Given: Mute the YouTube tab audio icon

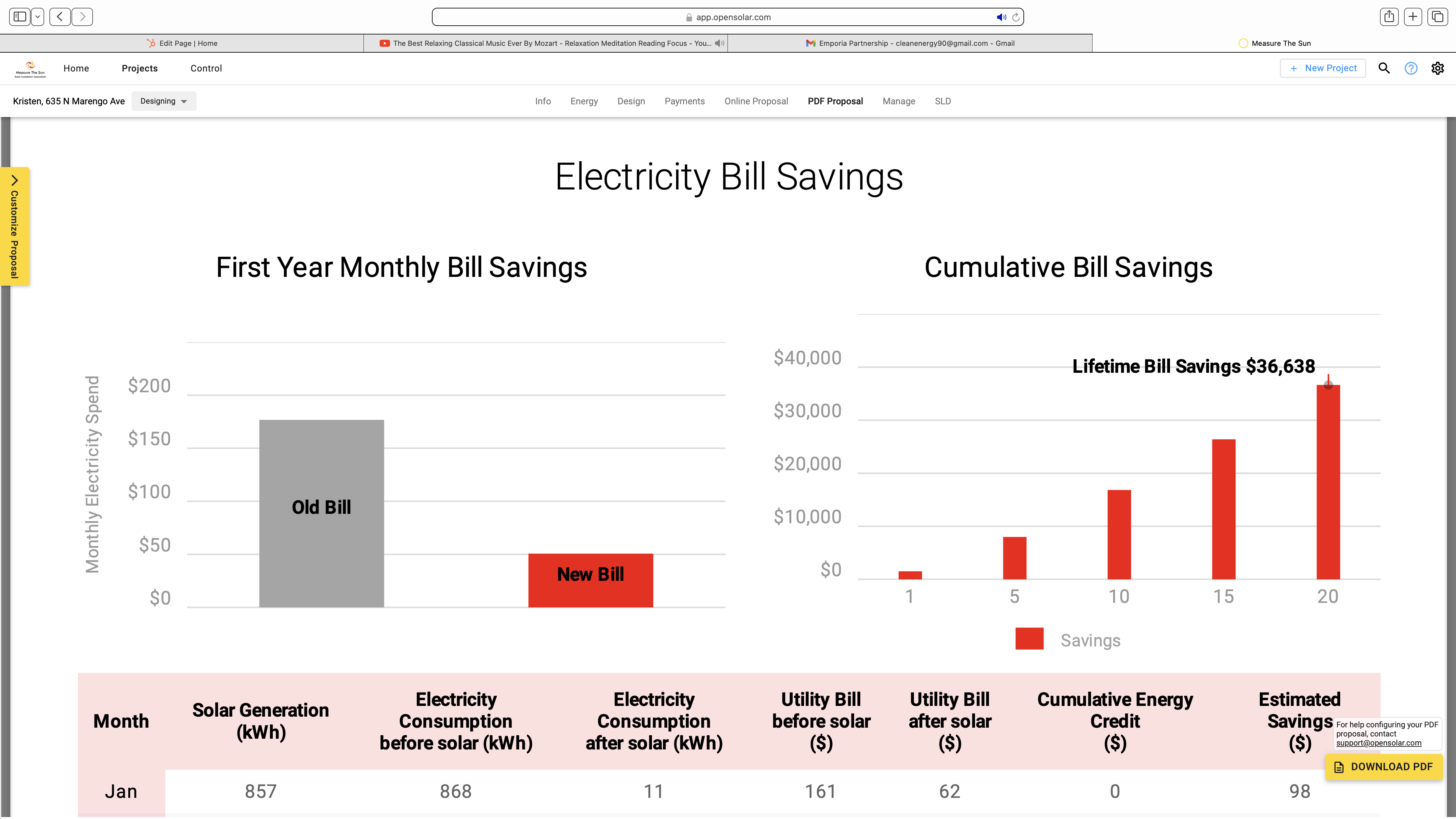Looking at the screenshot, I should [719, 43].
